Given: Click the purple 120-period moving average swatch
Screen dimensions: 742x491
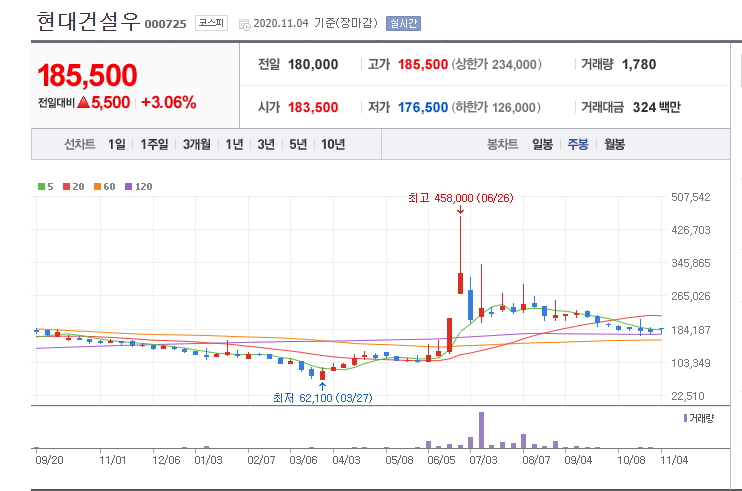Looking at the screenshot, I should (x=128, y=186).
